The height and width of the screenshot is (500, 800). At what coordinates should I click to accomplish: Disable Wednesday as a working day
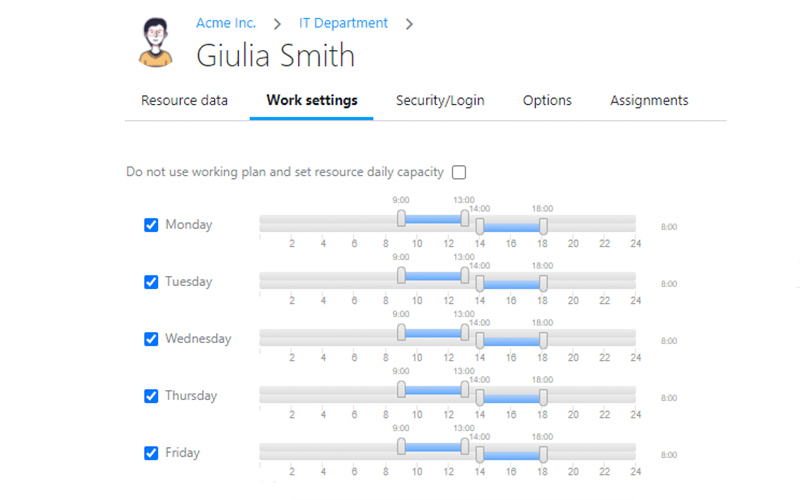point(151,339)
